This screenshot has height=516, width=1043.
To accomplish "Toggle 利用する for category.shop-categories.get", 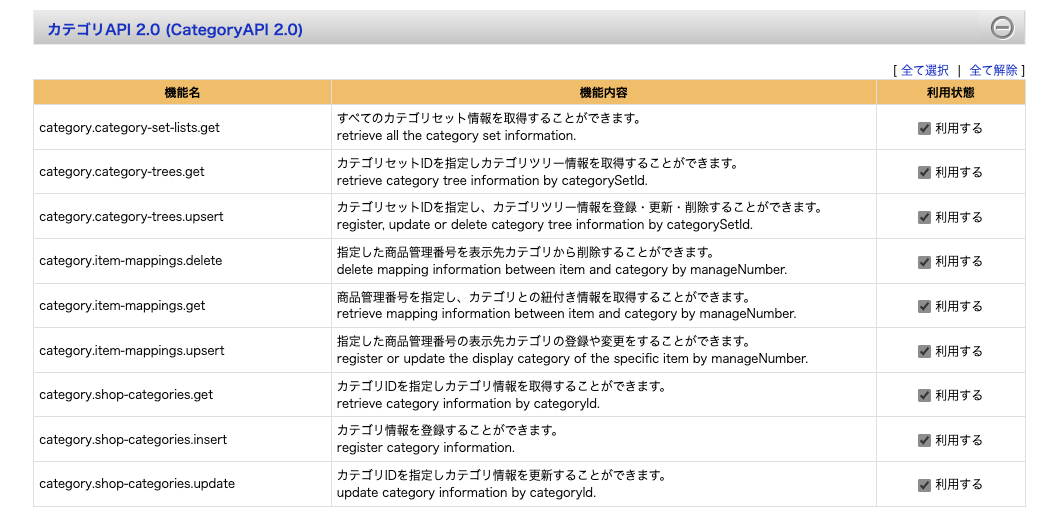I will tap(924, 395).
